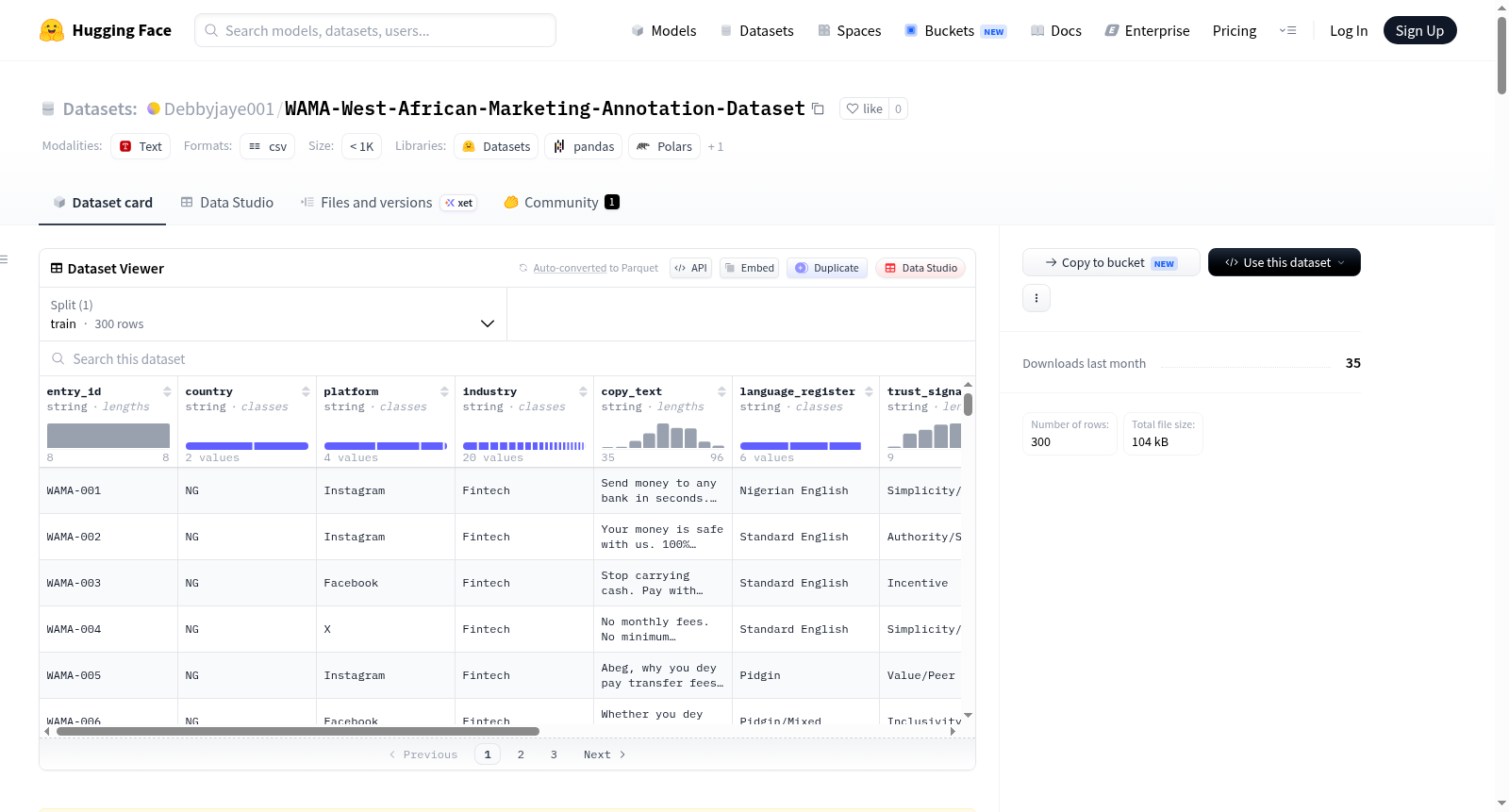1509x812 pixels.
Task: Click the horizontal table scrollbar
Action: 298,731
